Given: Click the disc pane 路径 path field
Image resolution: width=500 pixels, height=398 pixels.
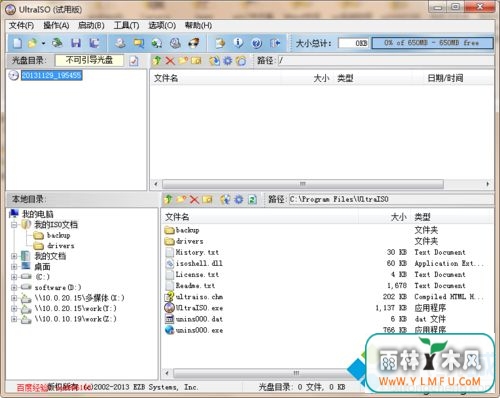Looking at the screenshot, I should (x=386, y=61).
